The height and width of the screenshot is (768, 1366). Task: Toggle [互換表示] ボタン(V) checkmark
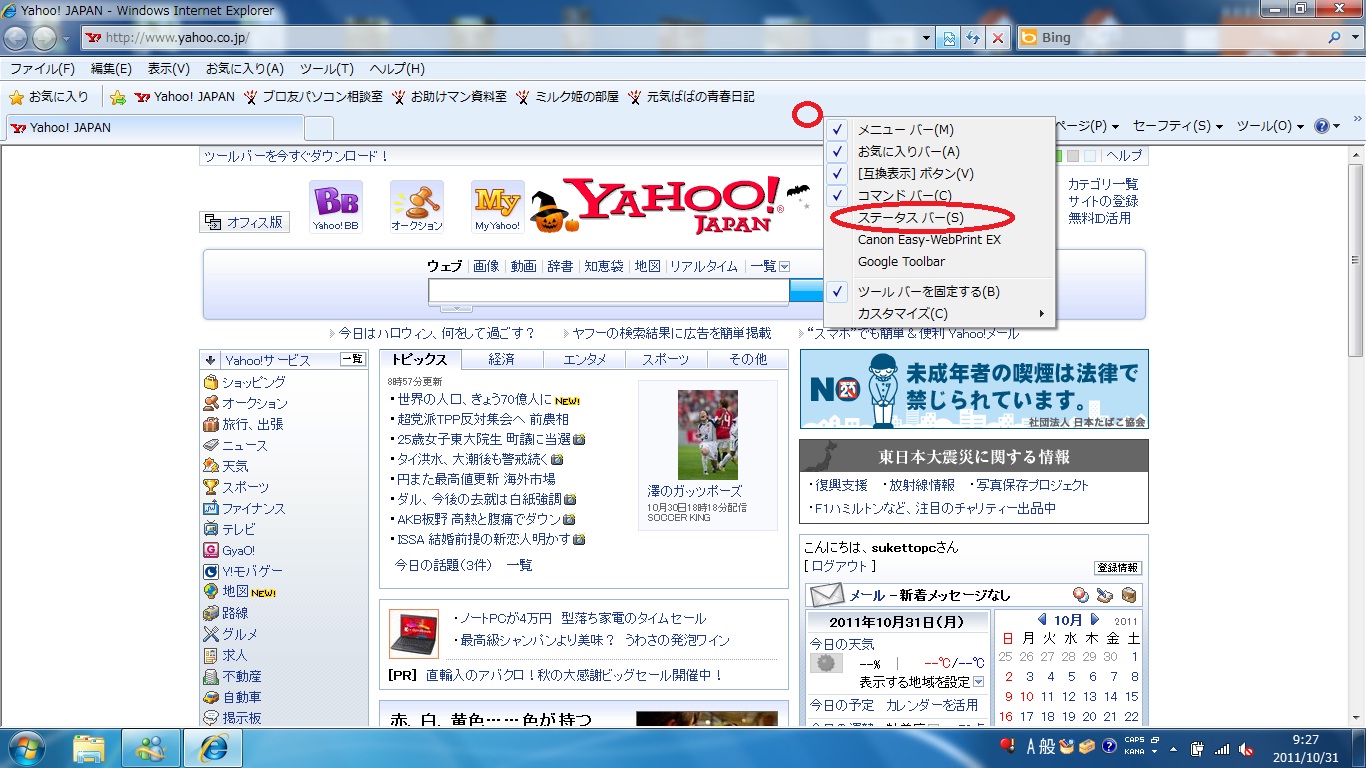click(x=838, y=174)
